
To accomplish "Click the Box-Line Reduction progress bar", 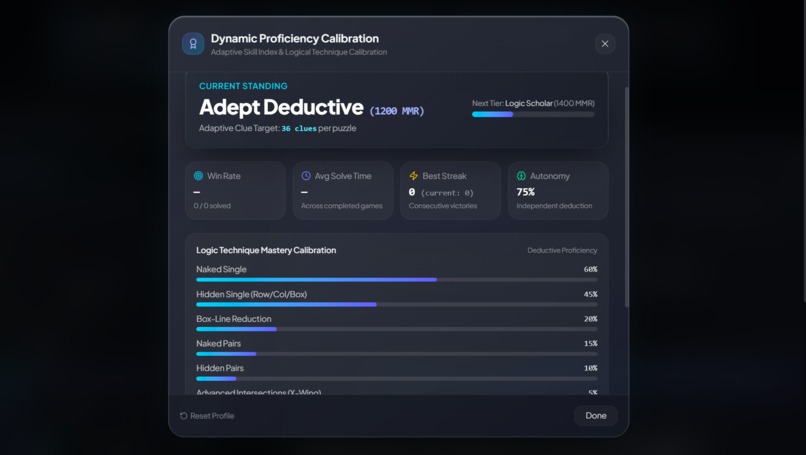I will tap(396, 329).
